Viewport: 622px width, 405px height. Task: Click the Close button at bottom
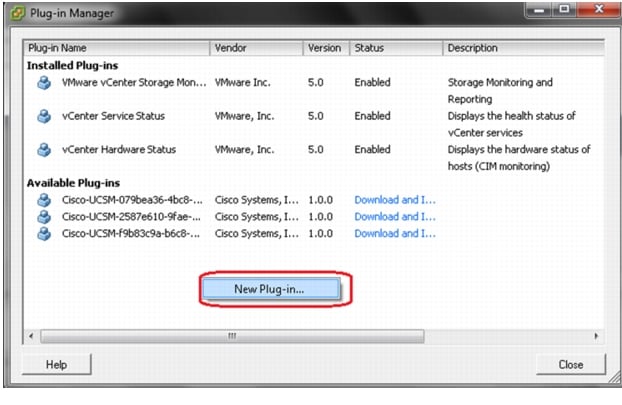[x=570, y=364]
